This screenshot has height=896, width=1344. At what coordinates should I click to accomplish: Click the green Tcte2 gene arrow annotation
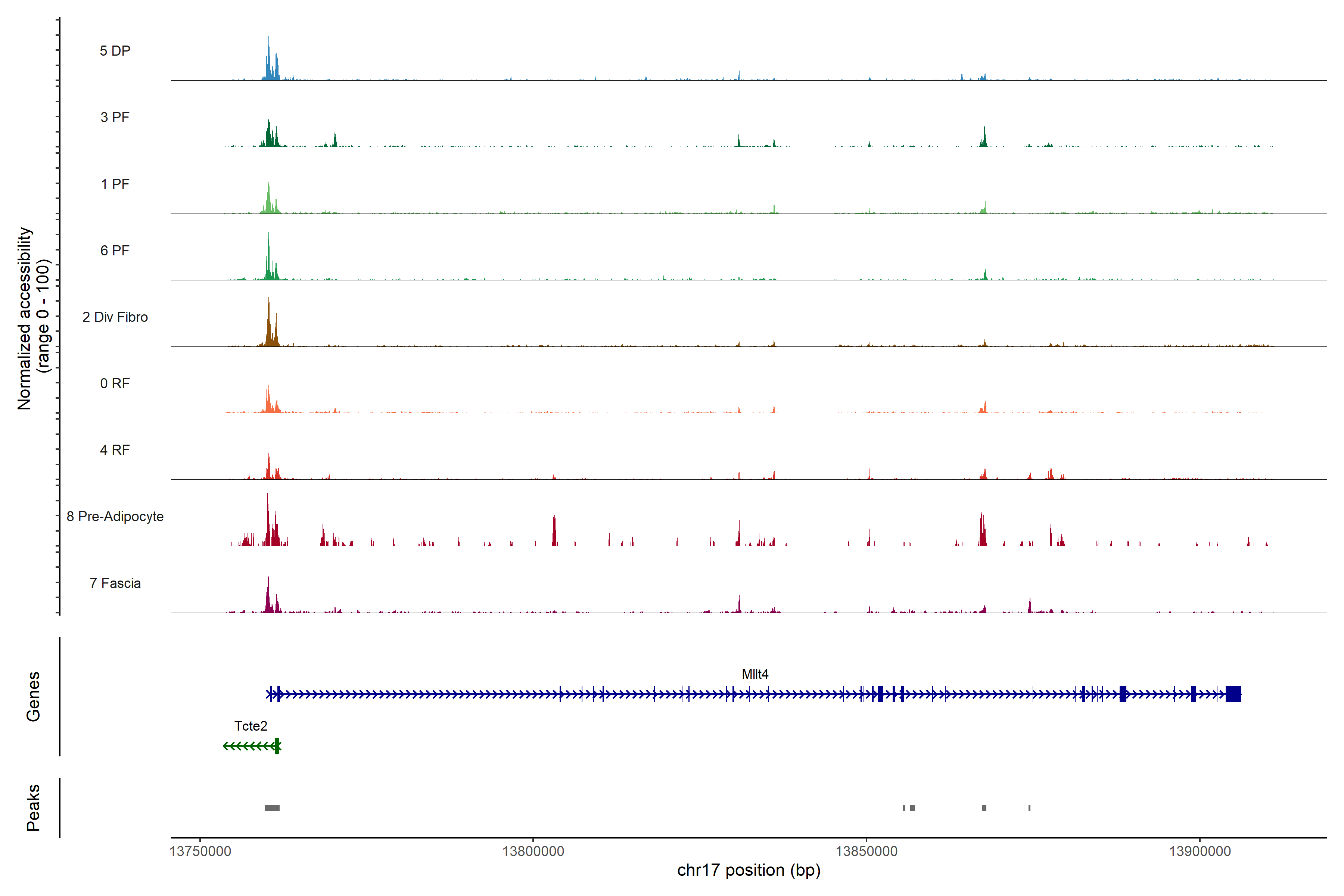coord(251,746)
